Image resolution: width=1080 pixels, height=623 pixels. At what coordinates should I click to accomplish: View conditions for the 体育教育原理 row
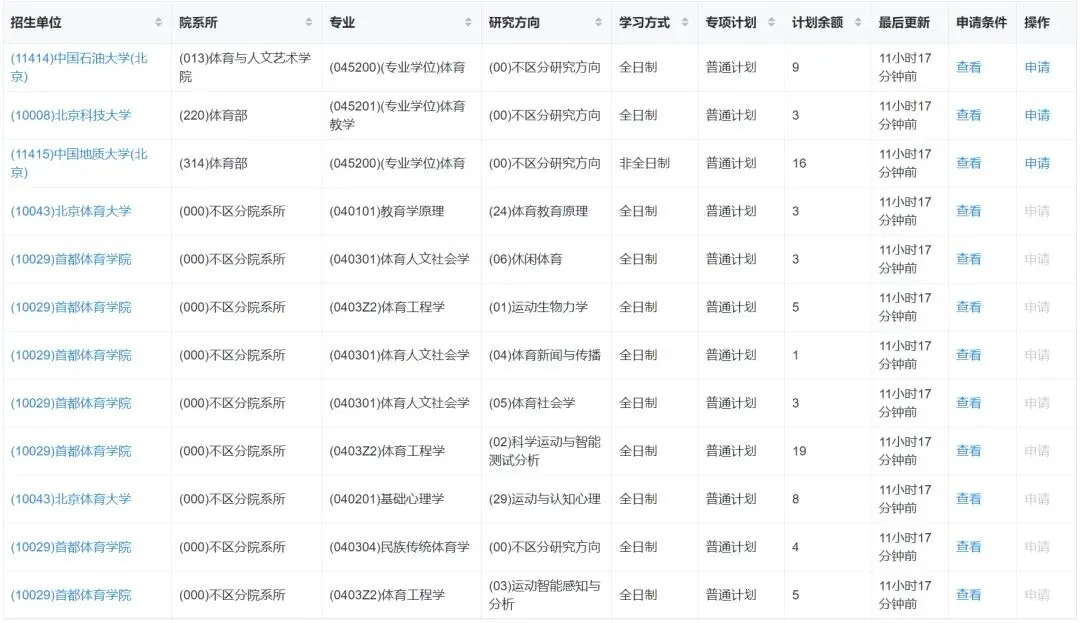968,211
